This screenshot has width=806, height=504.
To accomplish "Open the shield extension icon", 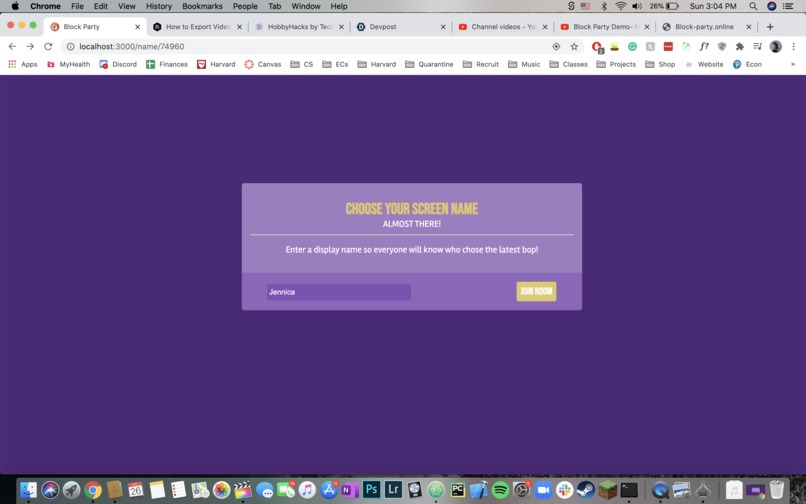I will coord(722,46).
